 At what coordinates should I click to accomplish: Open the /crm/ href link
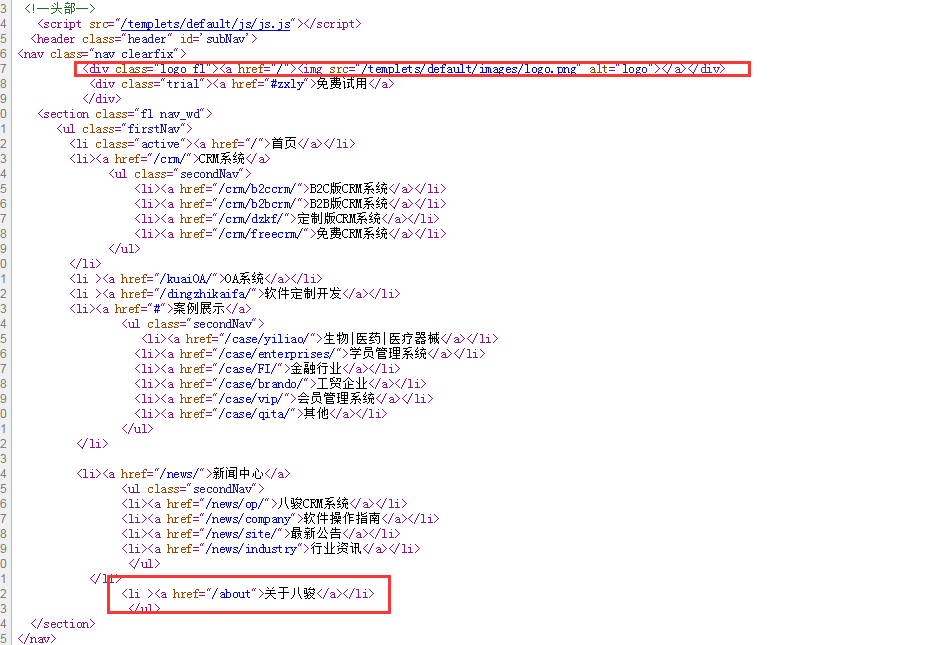coord(162,158)
